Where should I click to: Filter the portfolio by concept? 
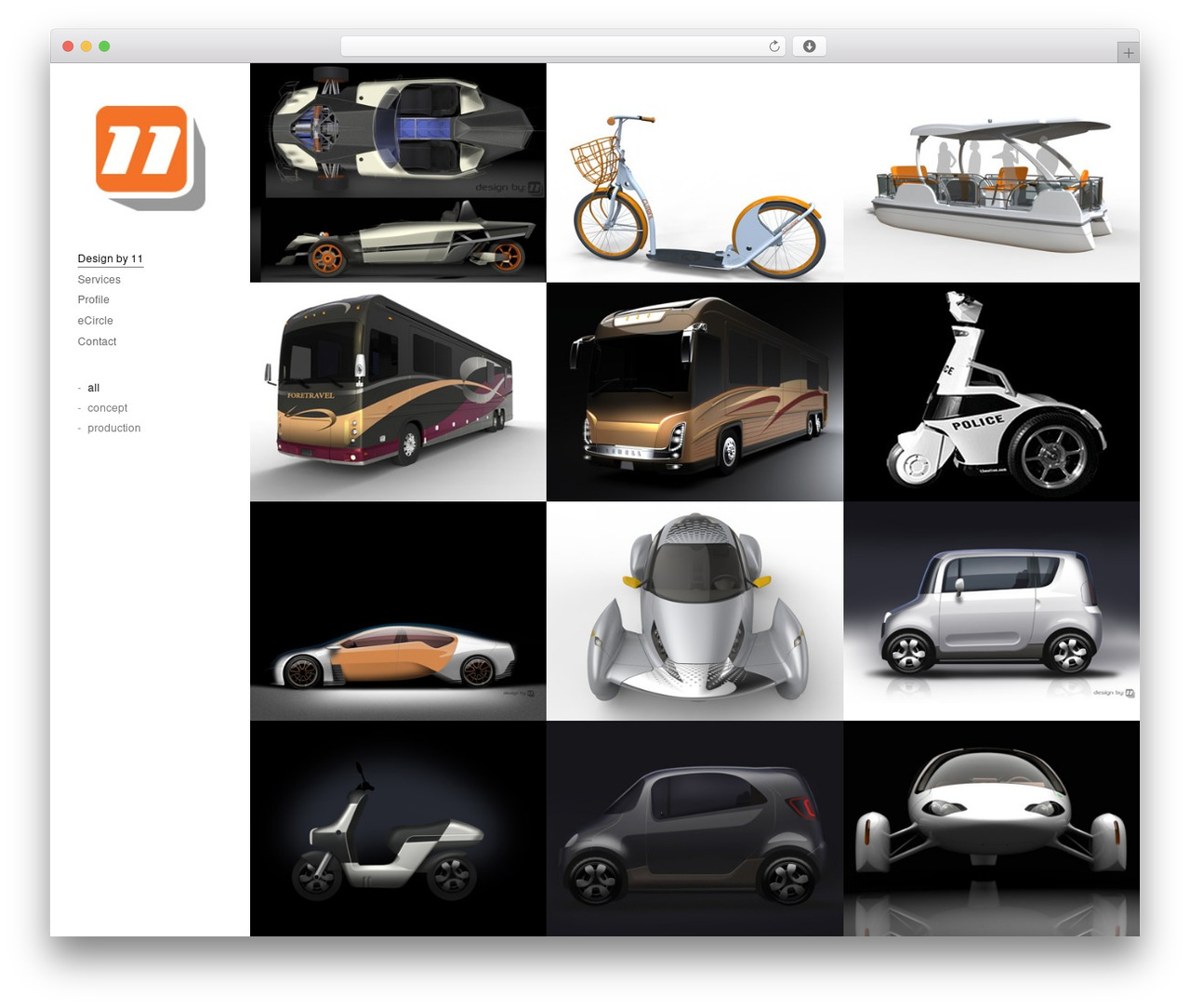pyautogui.click(x=108, y=408)
